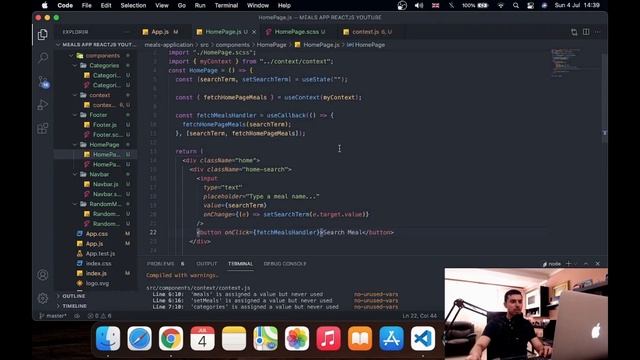The width and height of the screenshot is (640, 360).
Task: Collapse the Navbar folder
Action: (75, 174)
